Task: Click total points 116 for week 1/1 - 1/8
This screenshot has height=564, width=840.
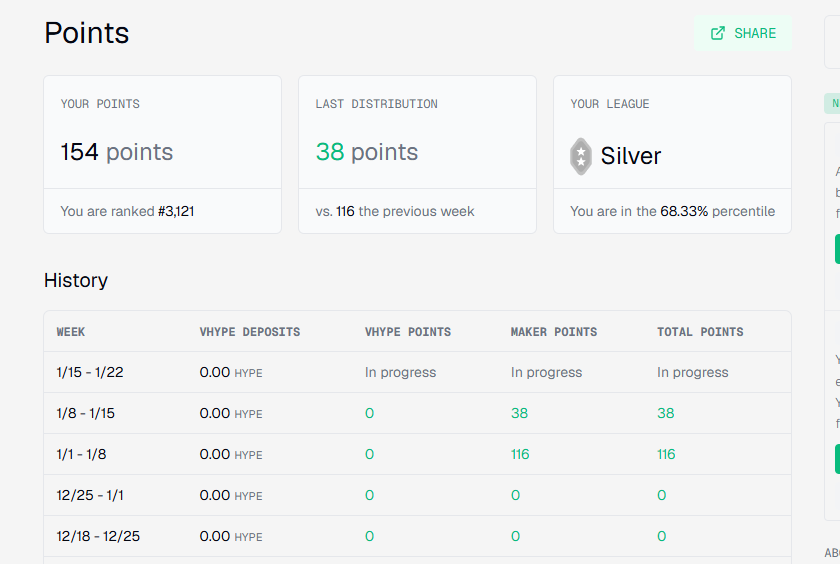Action: pos(666,454)
